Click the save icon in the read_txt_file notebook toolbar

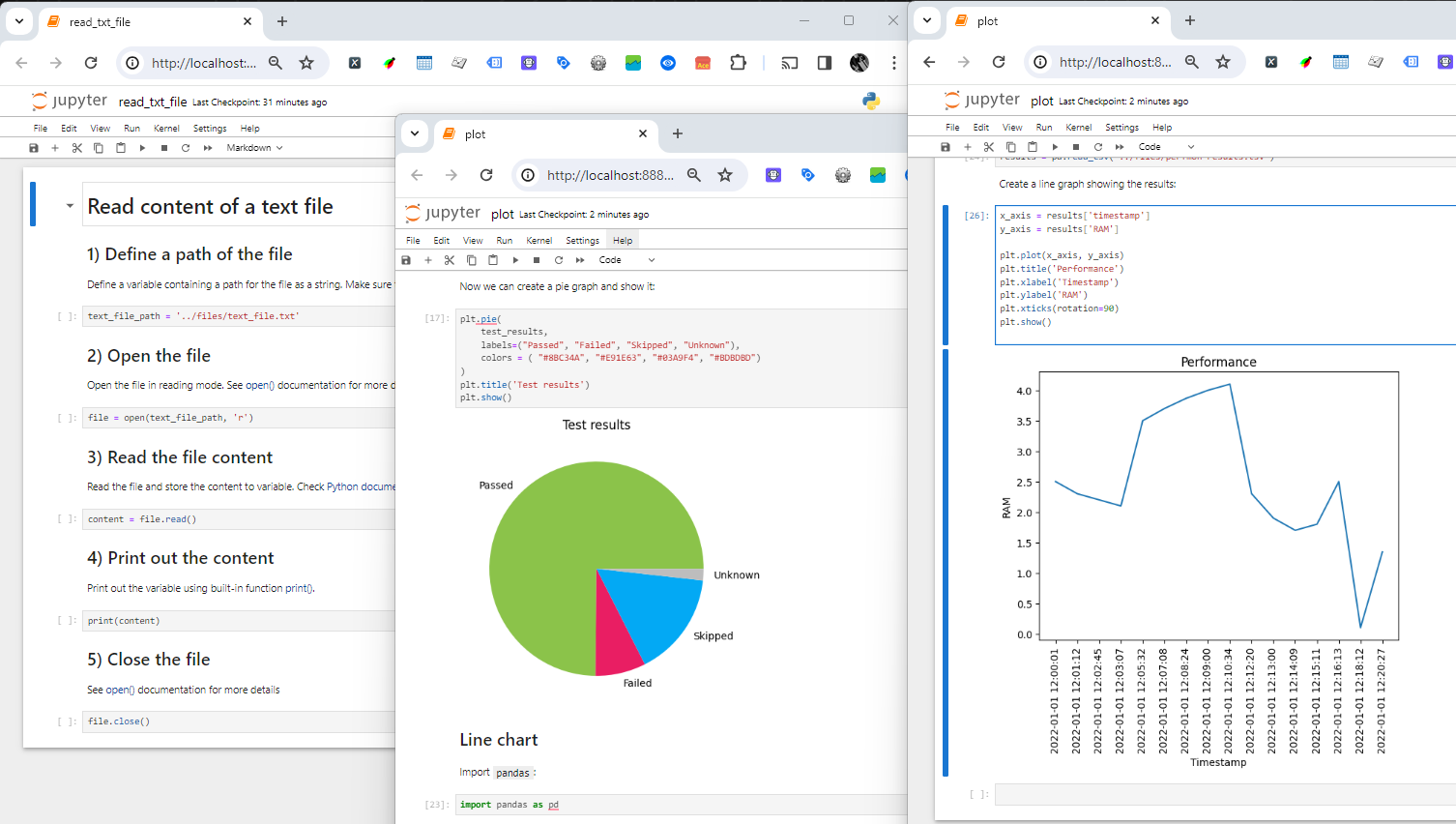pos(34,148)
